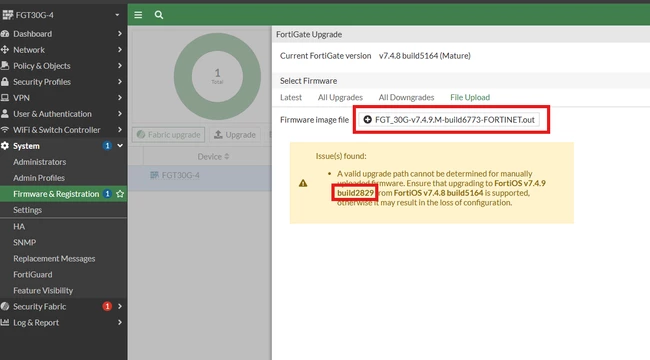Expand the Policy & Objects chevron
Viewport: 650px width, 360px height.
pyautogui.click(x=120, y=66)
